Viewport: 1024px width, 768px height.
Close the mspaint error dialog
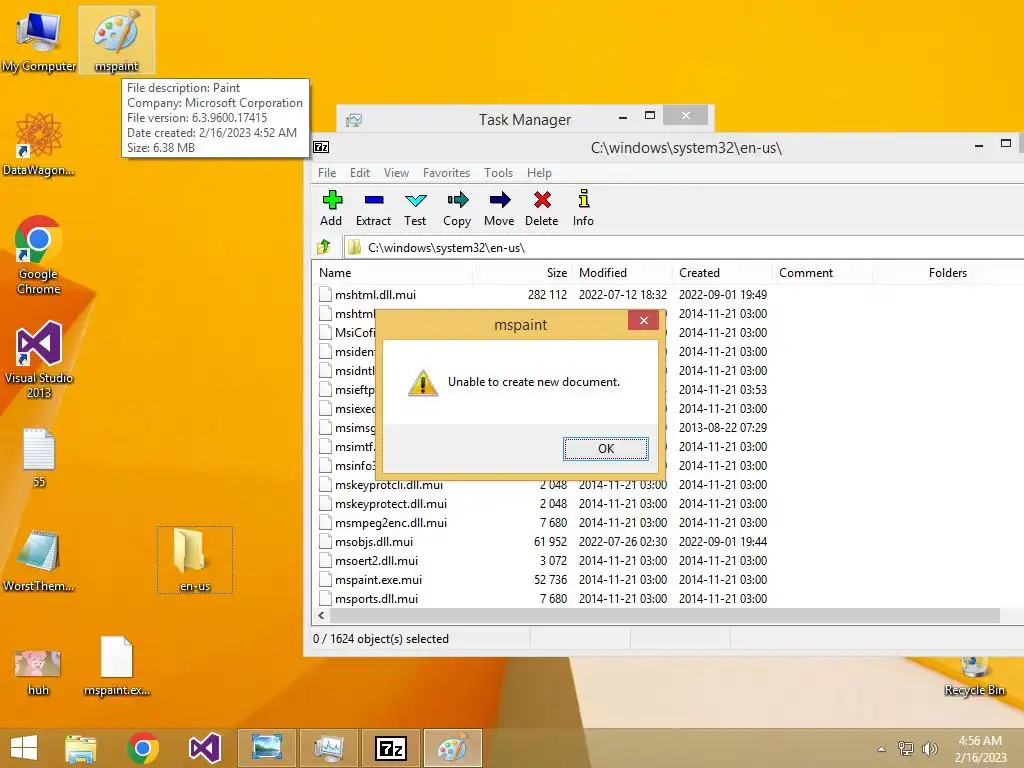click(643, 320)
